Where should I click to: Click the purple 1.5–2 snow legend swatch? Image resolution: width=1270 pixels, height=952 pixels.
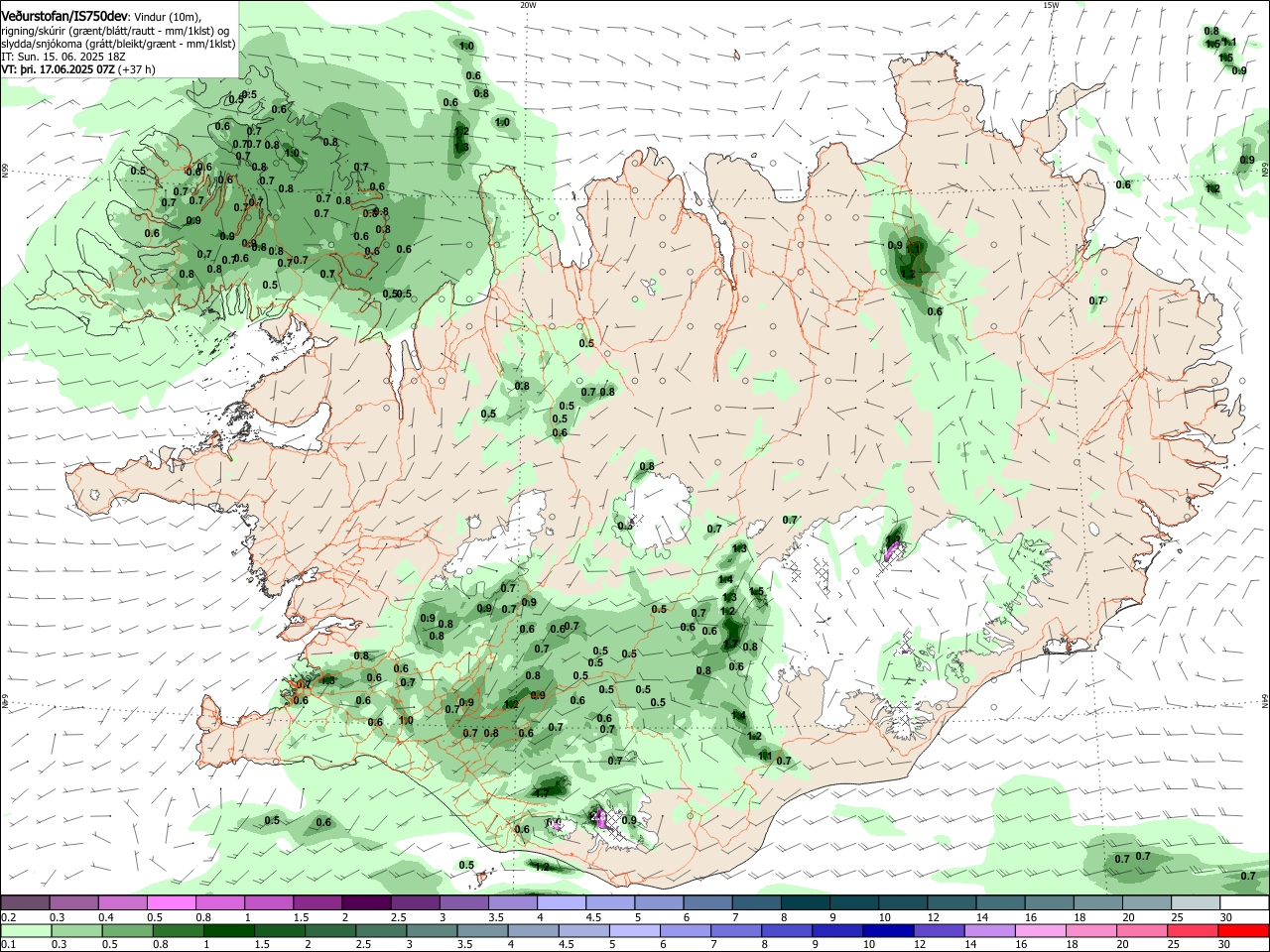317,902
